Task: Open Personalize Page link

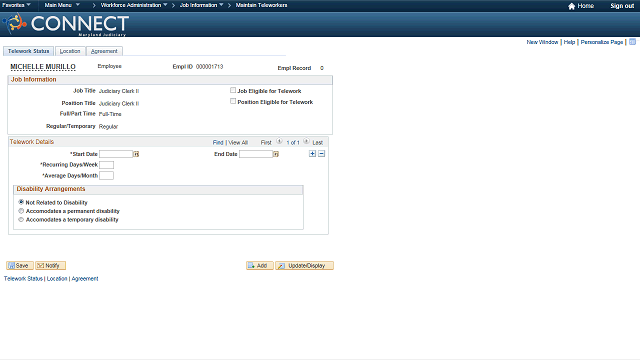Action: [x=602, y=42]
